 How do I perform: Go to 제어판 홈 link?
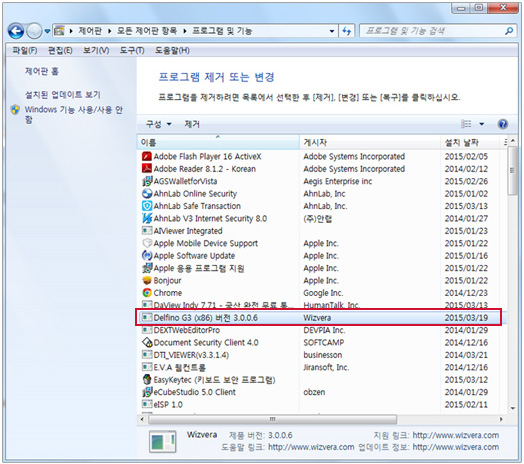coord(42,71)
